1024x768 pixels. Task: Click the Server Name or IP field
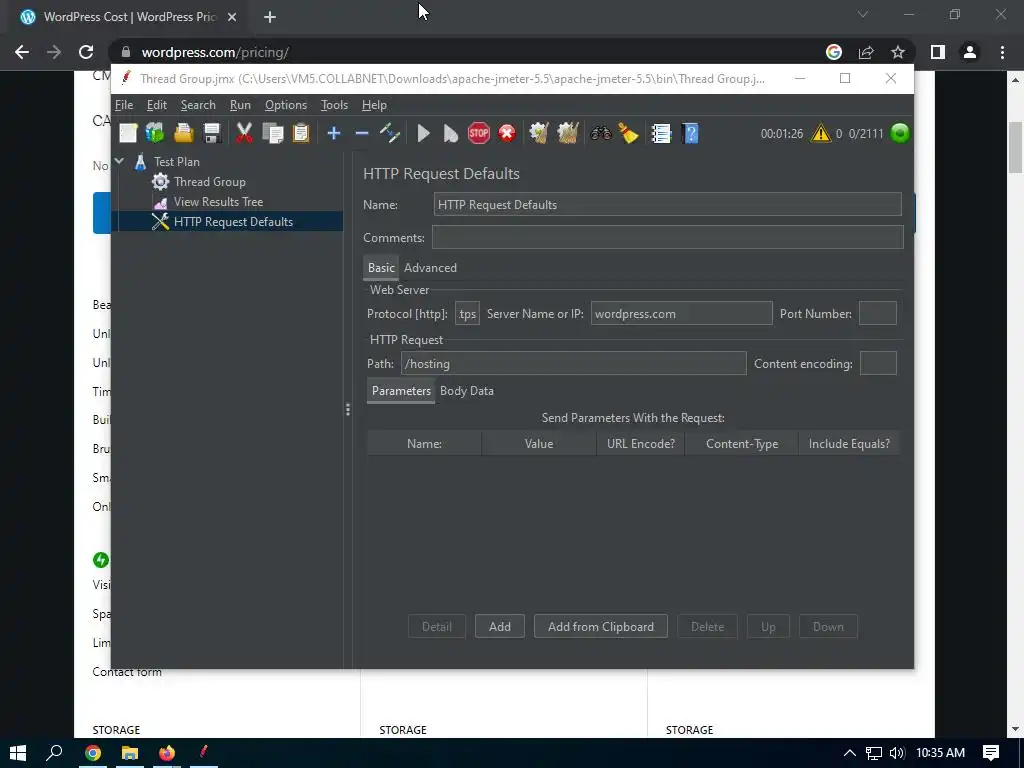coord(681,313)
